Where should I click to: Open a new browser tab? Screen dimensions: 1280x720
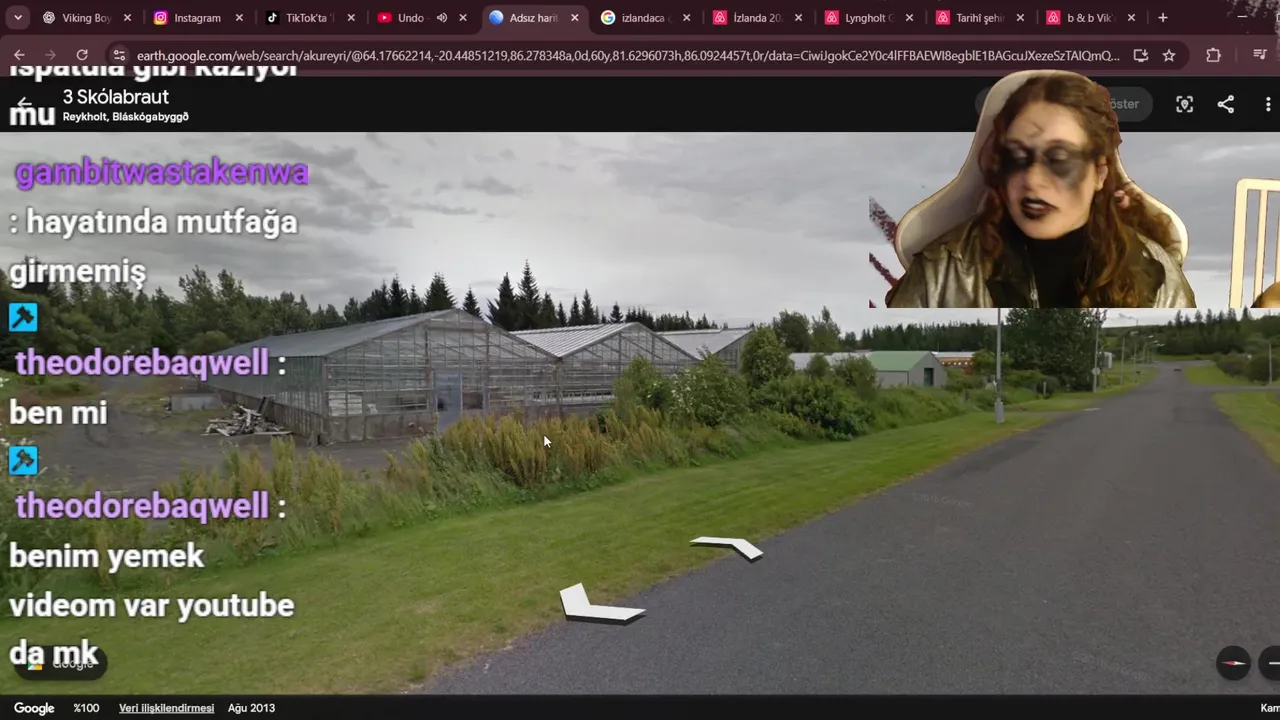(x=1162, y=18)
